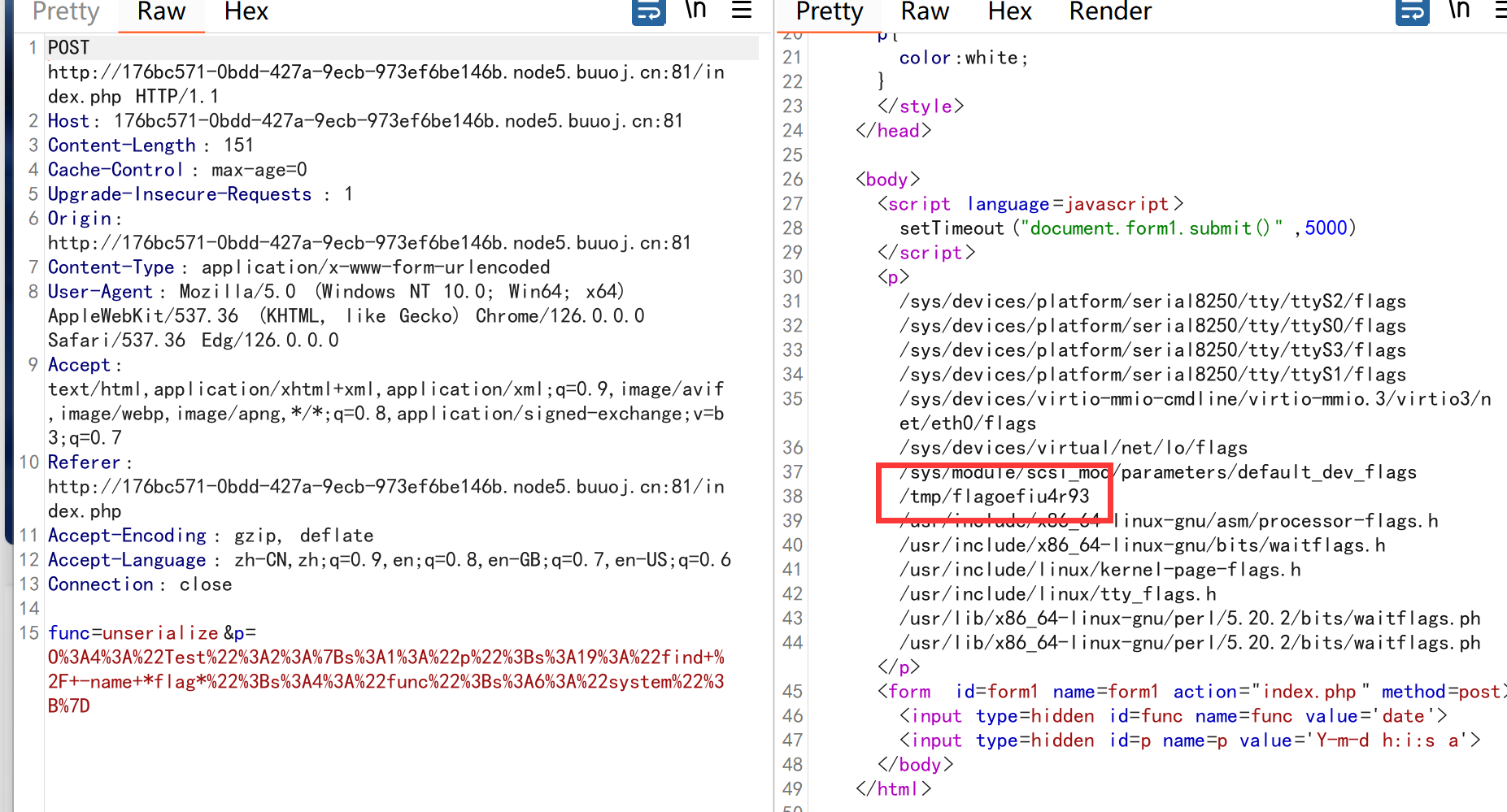Click the User-Agent header name

(100, 292)
